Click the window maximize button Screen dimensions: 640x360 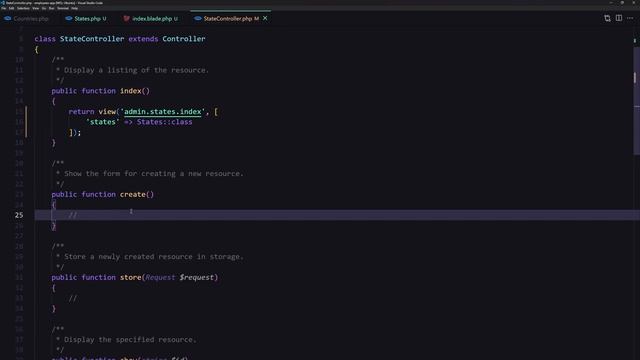tap(622, 2)
